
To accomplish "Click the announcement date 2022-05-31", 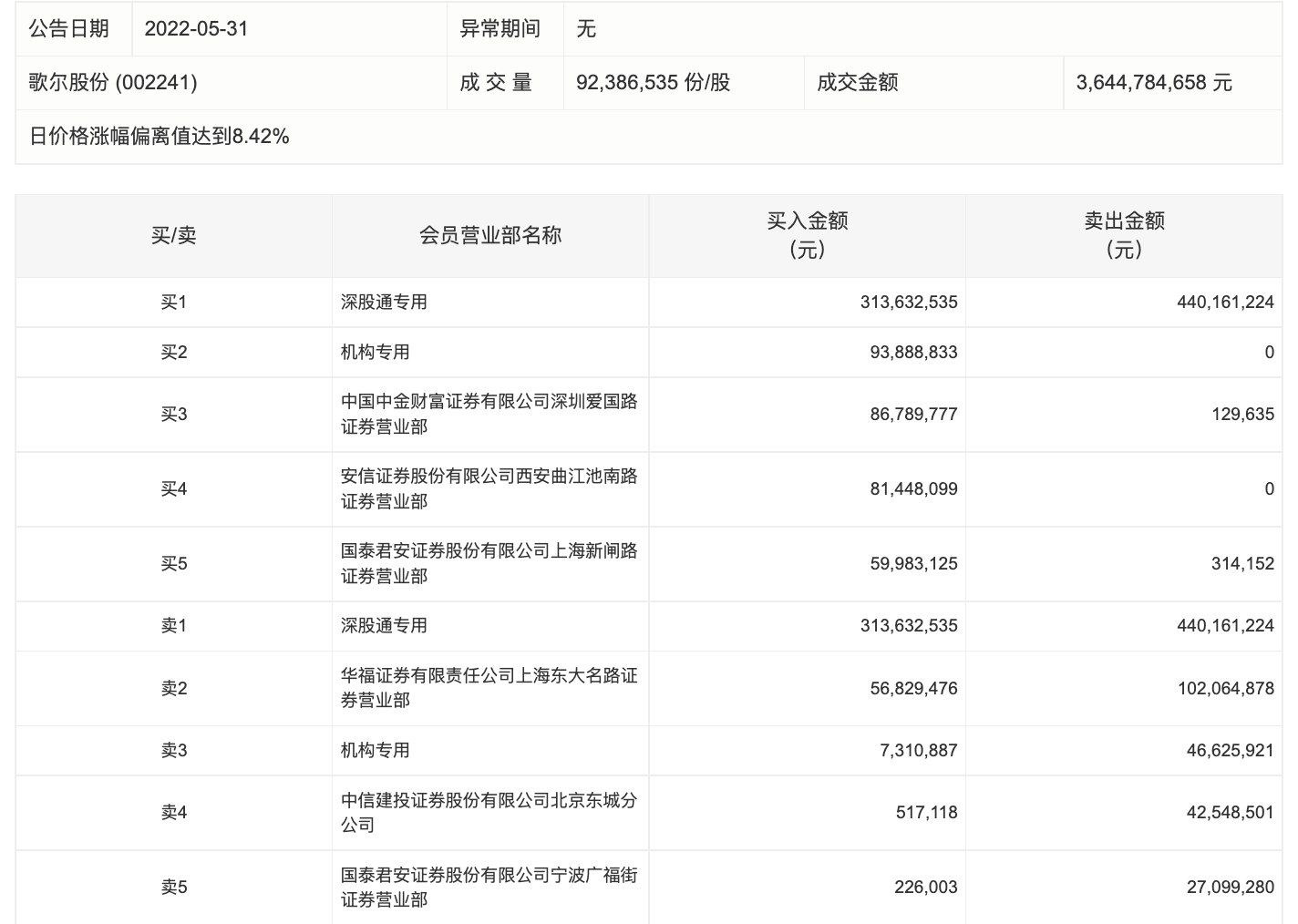I will tap(196, 28).
